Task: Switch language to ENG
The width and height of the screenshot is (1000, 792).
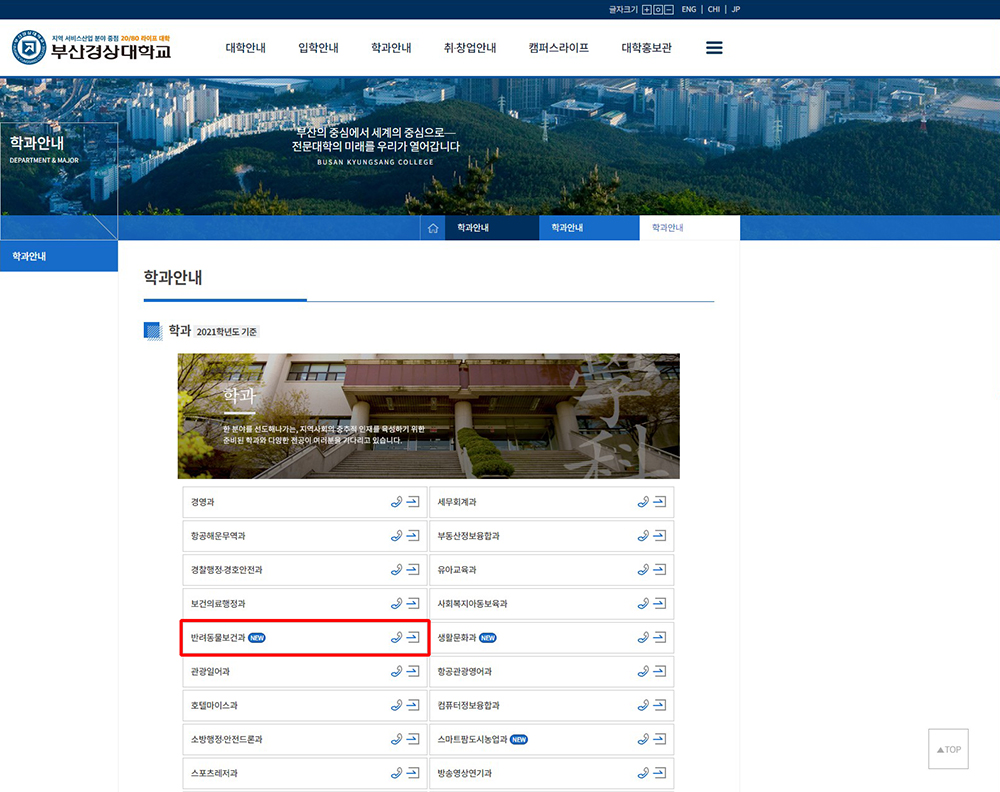Action: point(689,10)
